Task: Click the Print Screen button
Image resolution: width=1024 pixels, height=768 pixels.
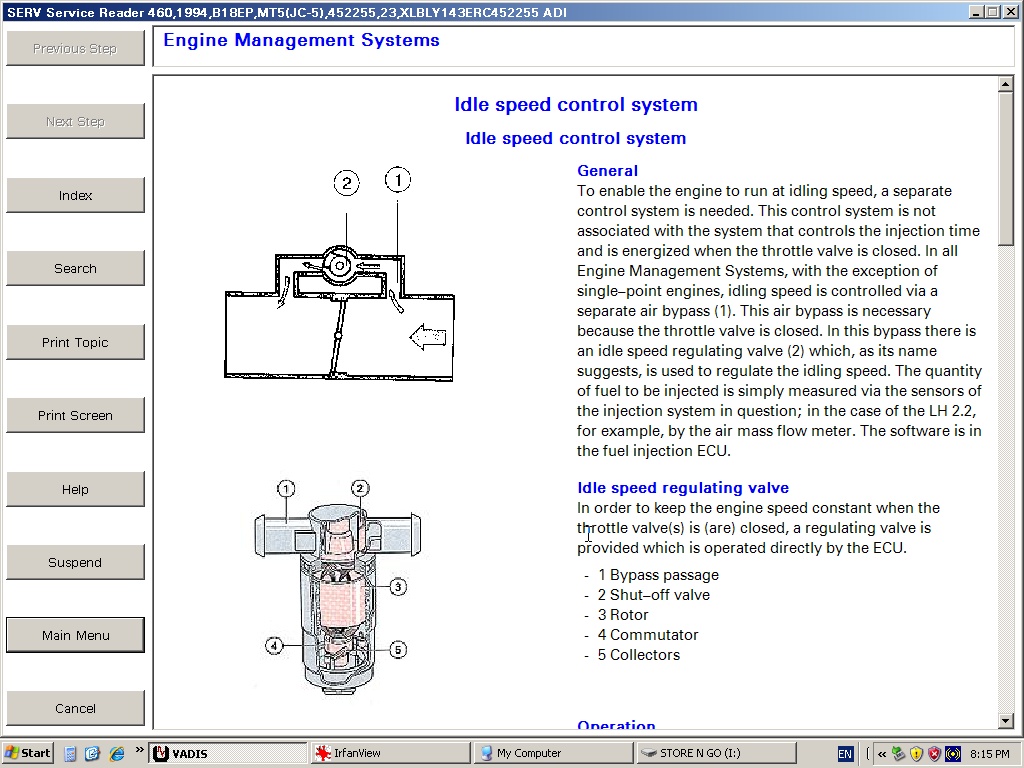Action: (x=75, y=415)
